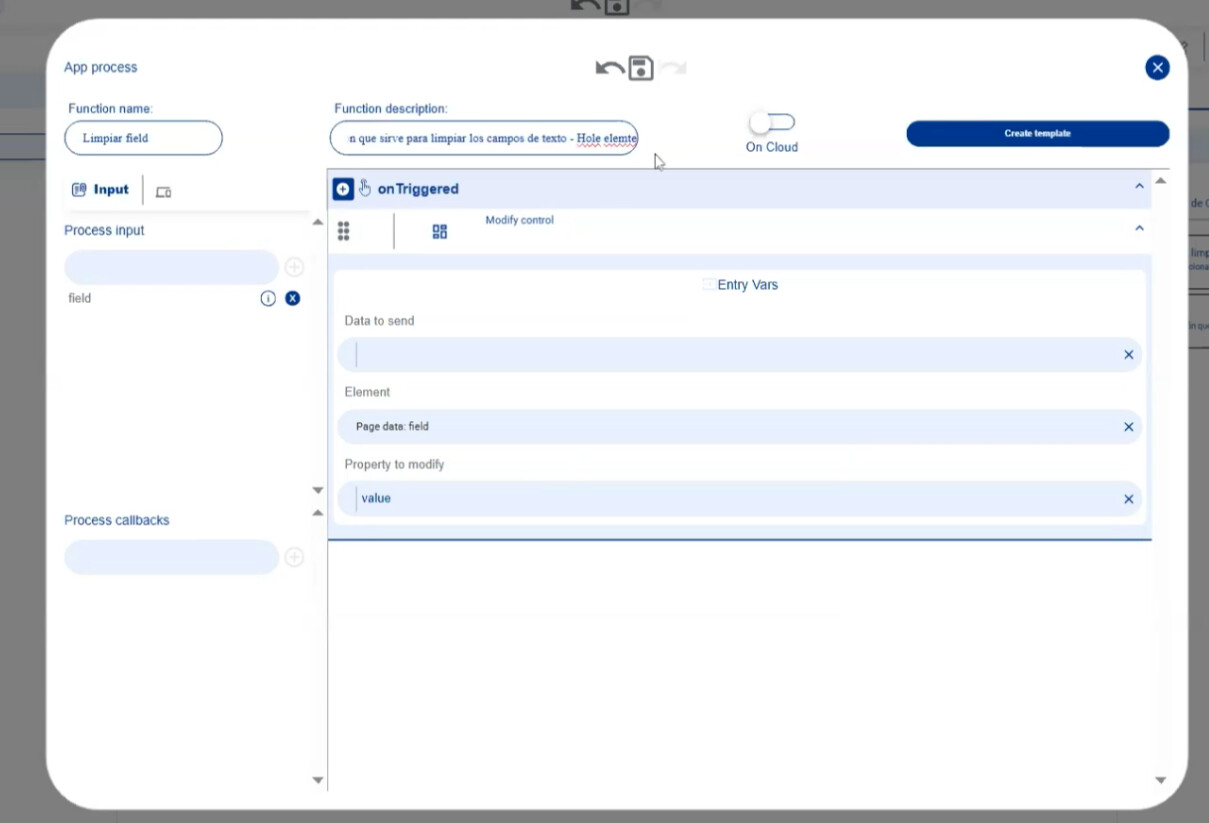Add new process input with plus
The image size is (1209, 823).
coord(294,267)
